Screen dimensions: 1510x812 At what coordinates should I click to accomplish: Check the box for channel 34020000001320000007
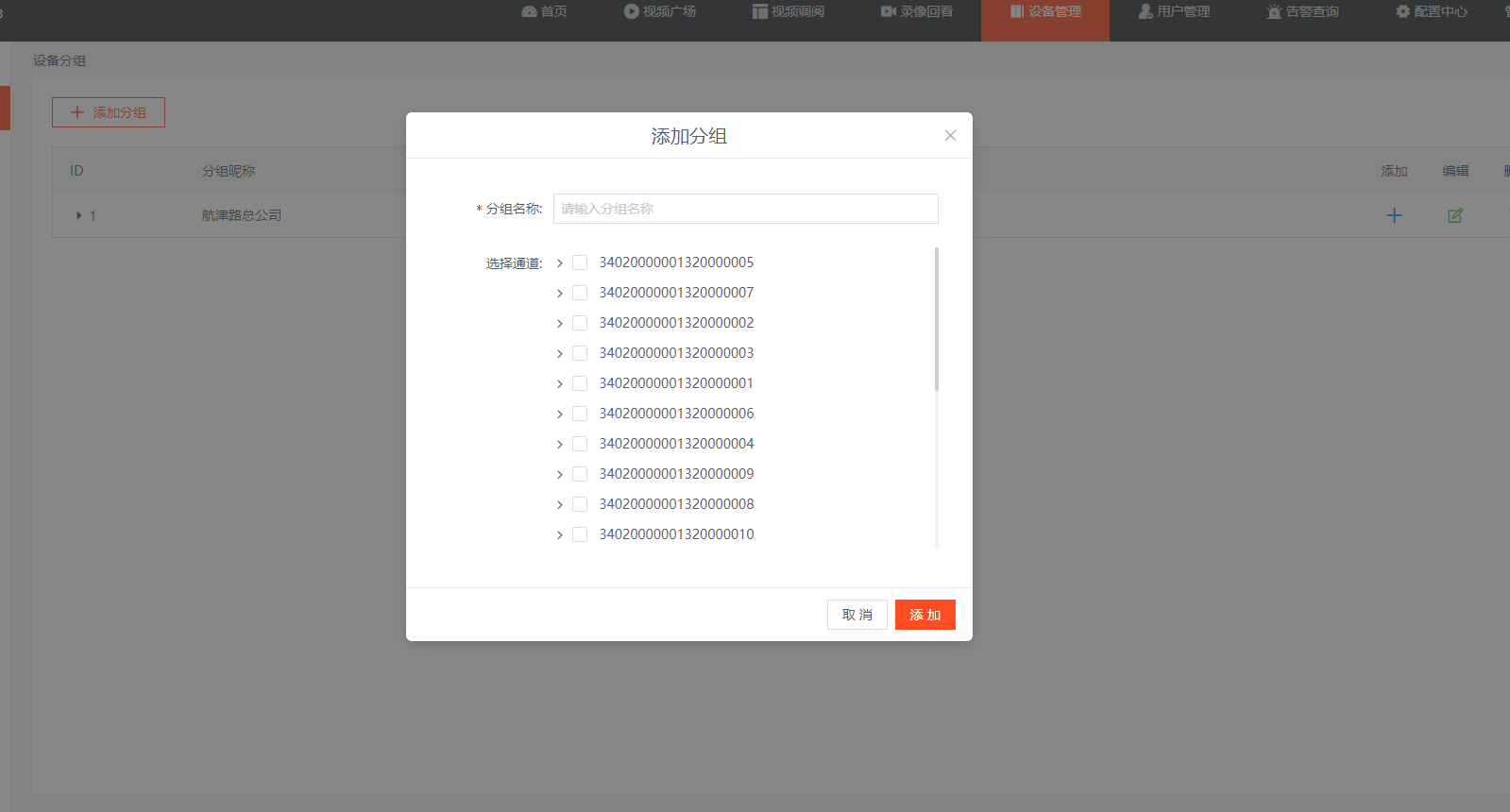pyautogui.click(x=580, y=293)
